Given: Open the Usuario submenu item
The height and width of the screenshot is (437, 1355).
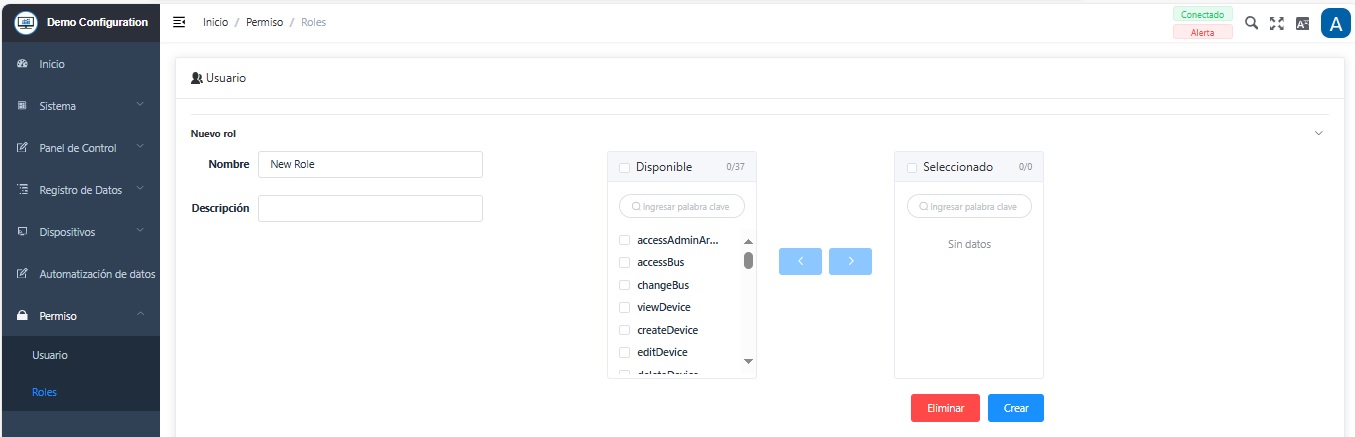Looking at the screenshot, I should coord(50,355).
